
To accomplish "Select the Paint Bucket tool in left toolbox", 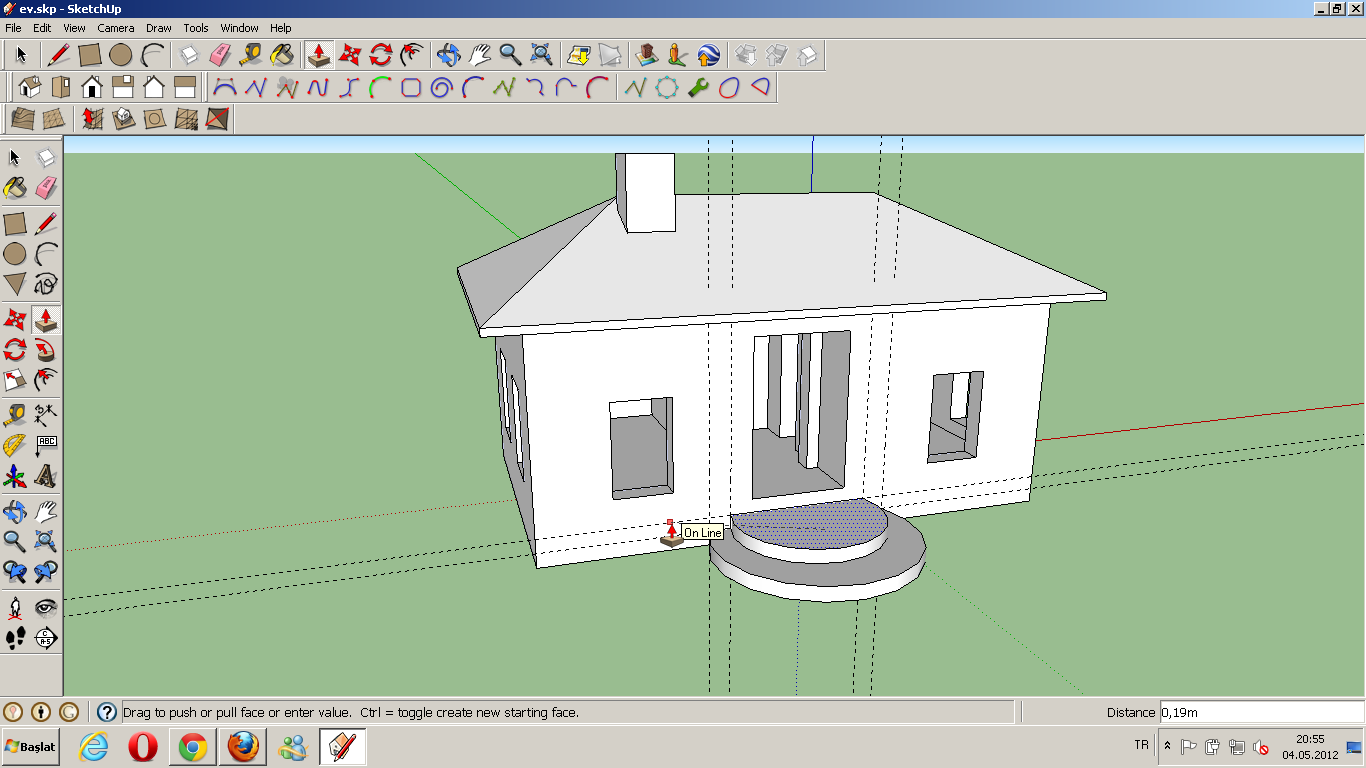I will pyautogui.click(x=15, y=188).
